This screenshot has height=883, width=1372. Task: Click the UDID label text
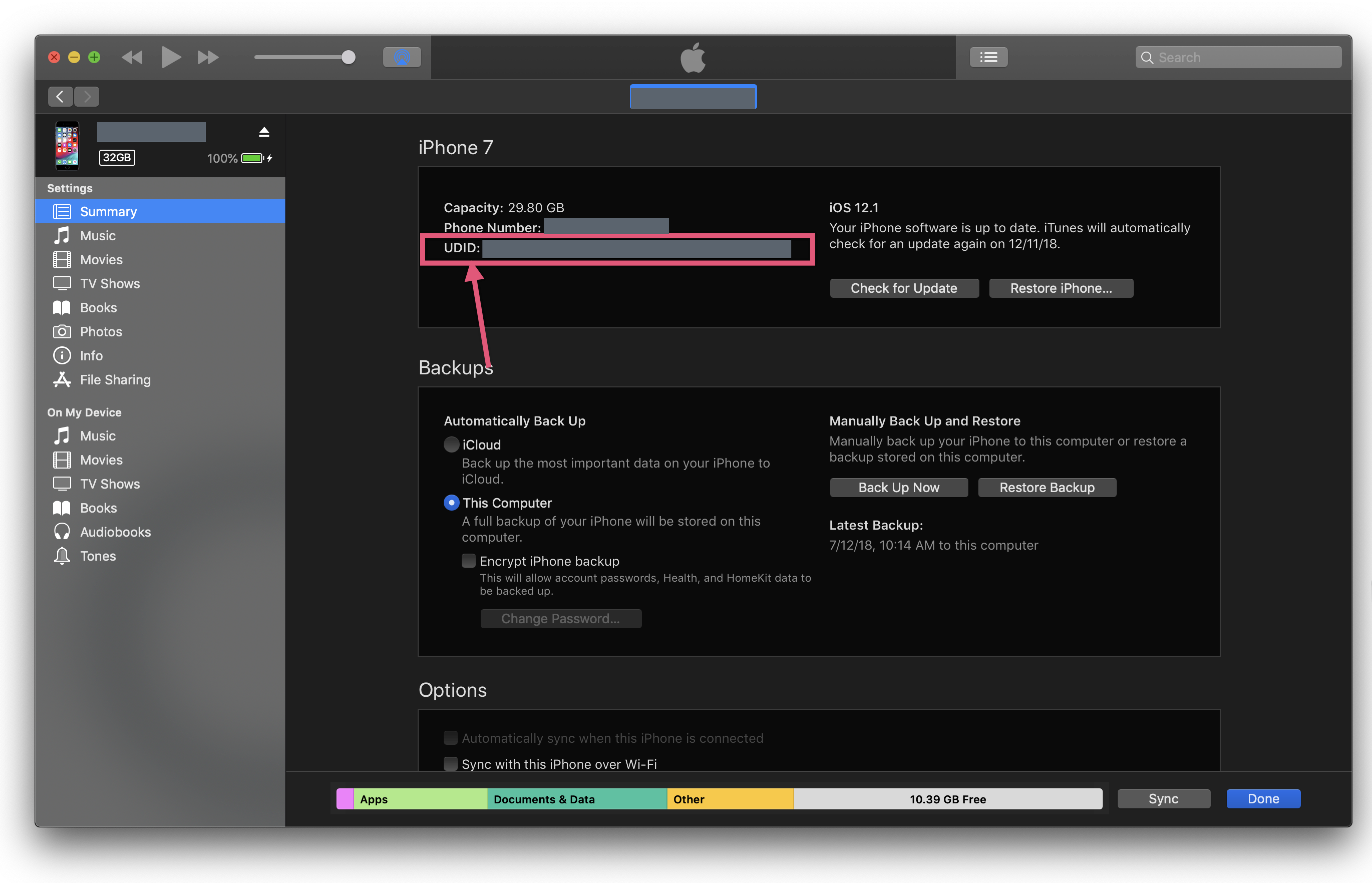[x=462, y=248]
